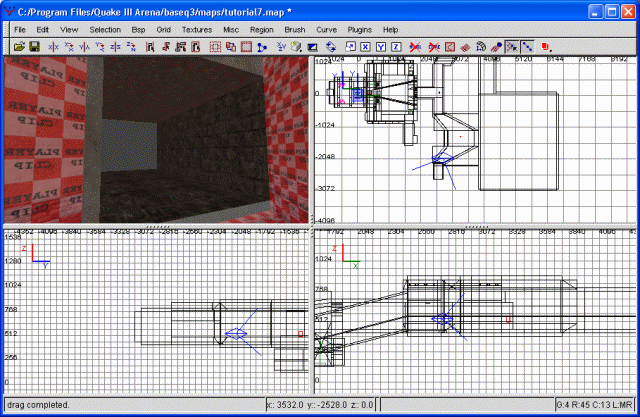The image size is (640, 417).
Task: Toggle the pressed patch drill-down button
Action: pos(527,47)
